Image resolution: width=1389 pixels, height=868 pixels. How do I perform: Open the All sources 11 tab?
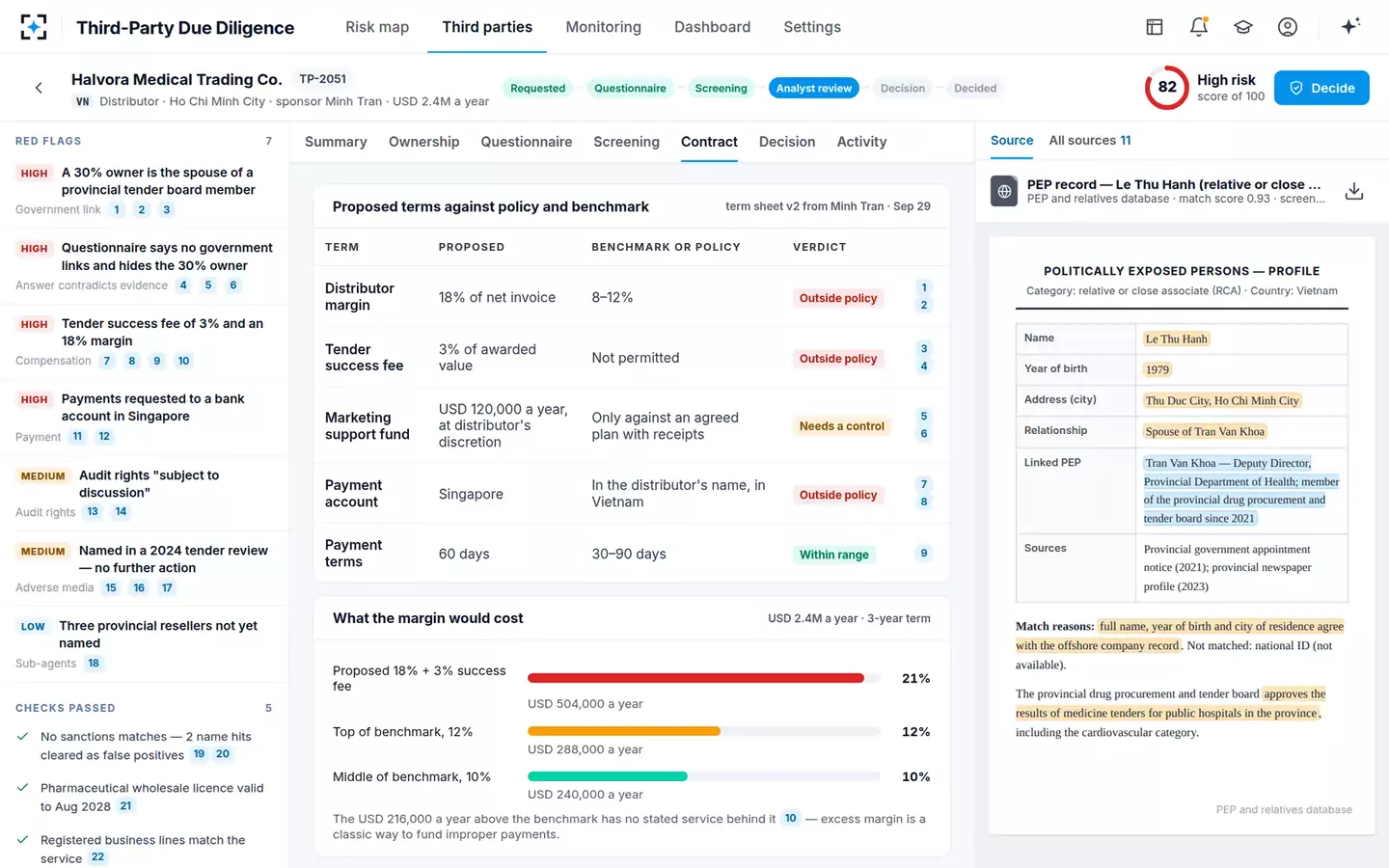pyautogui.click(x=1090, y=141)
